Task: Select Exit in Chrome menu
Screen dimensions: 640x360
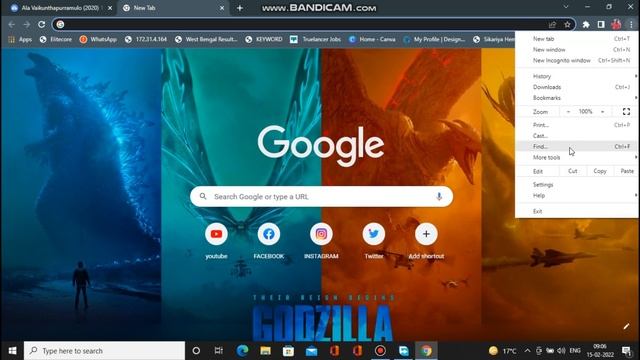Action: pos(576,211)
